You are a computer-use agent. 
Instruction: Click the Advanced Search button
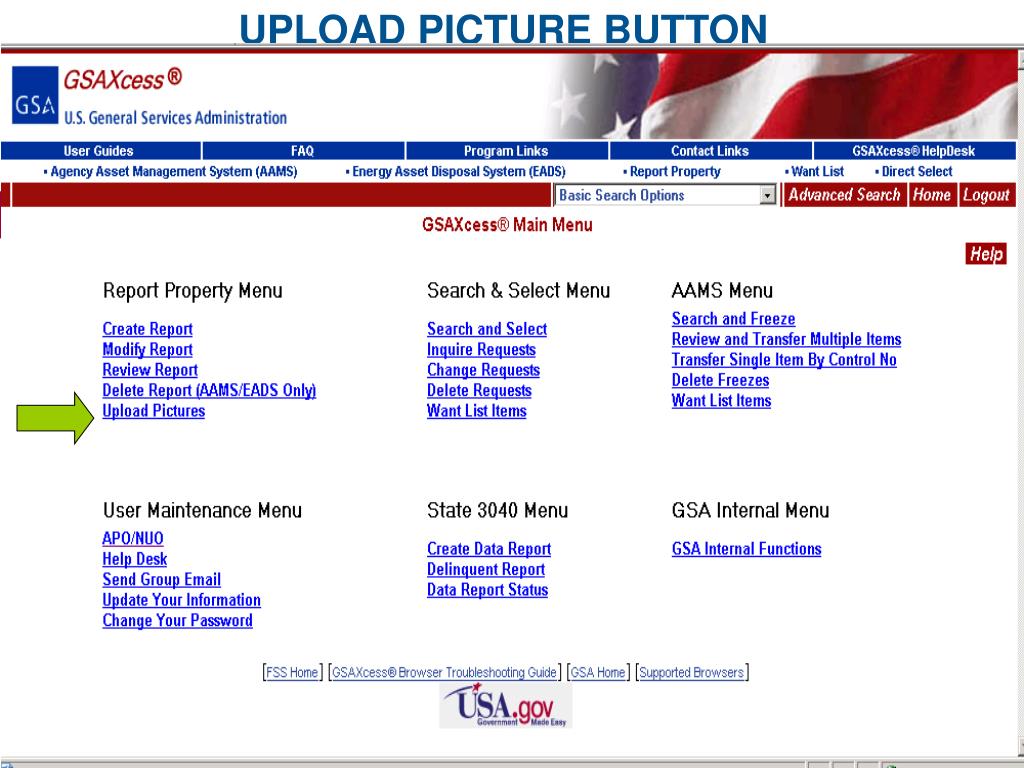(x=844, y=195)
